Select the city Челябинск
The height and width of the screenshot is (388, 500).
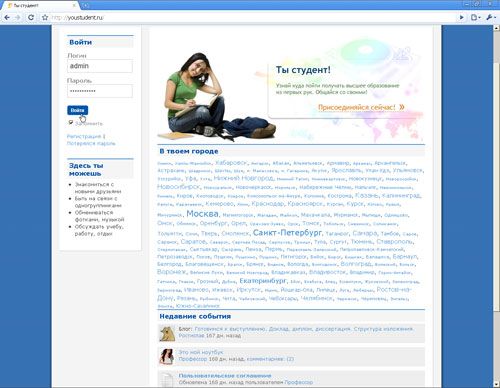click(317, 298)
